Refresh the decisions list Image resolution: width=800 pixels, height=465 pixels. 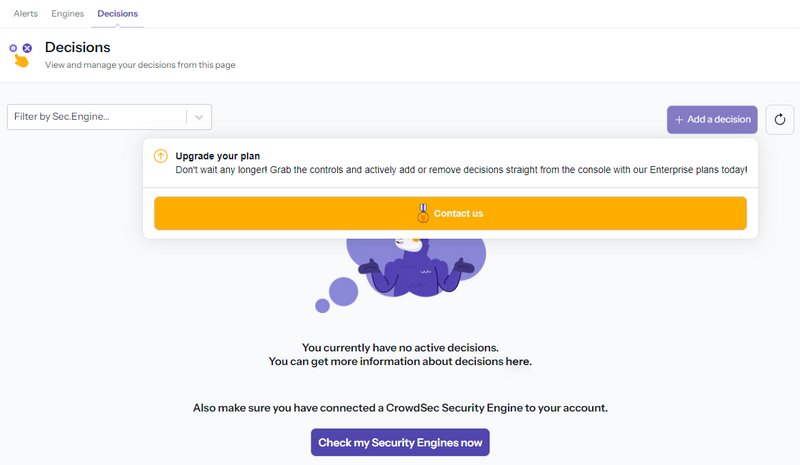point(780,120)
